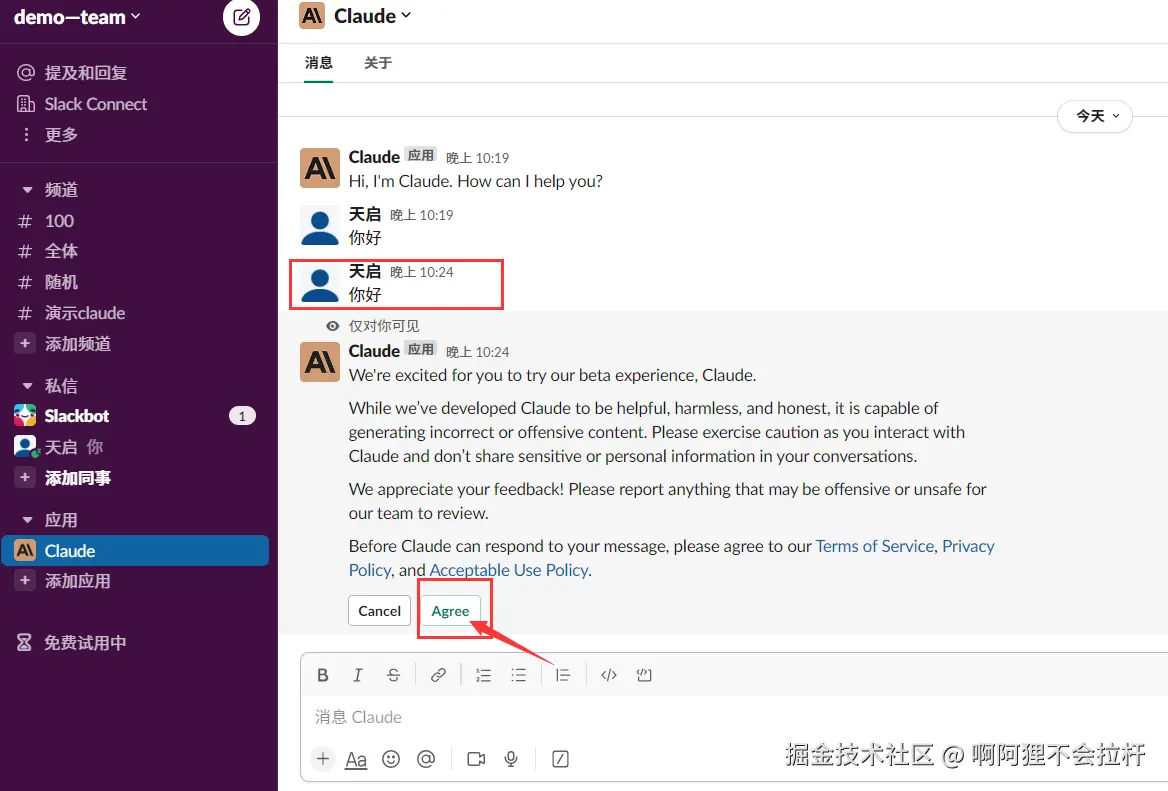
Task: Toggle strikethrough formatting in composer
Action: [x=393, y=676]
